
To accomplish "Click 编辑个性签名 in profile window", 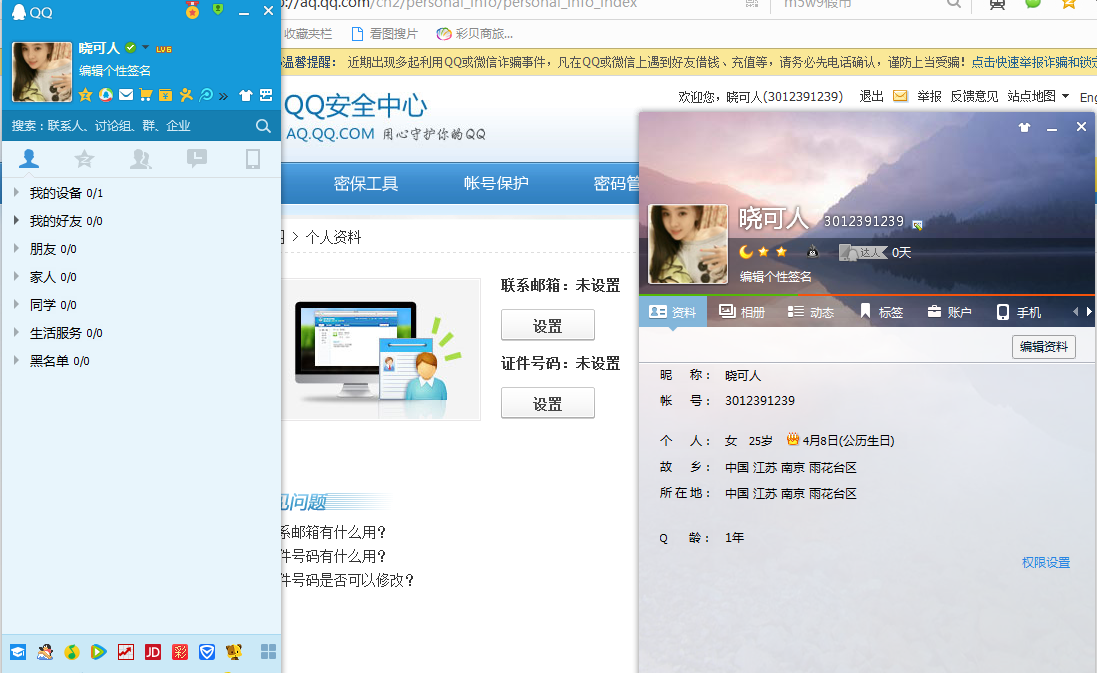I will (x=776, y=276).
